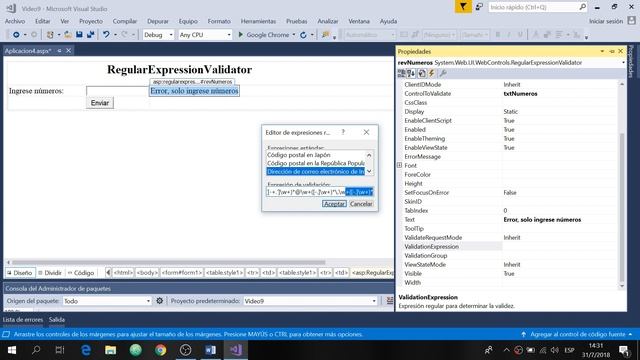Click Cancelar in the regex editor dialog
This screenshot has height=360, width=640.
361,204
